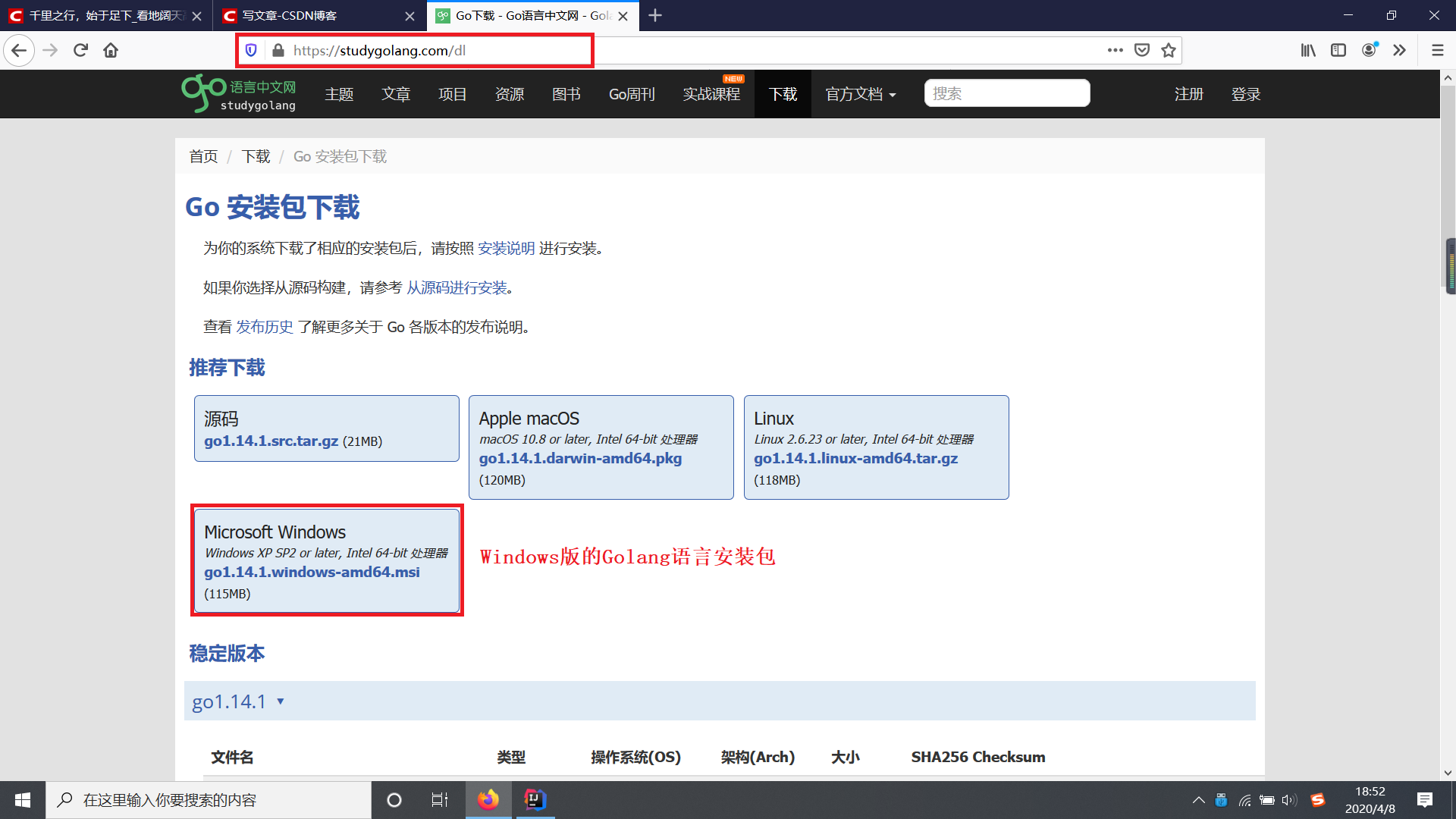
Task: Click the 注册 register link
Action: (1189, 94)
